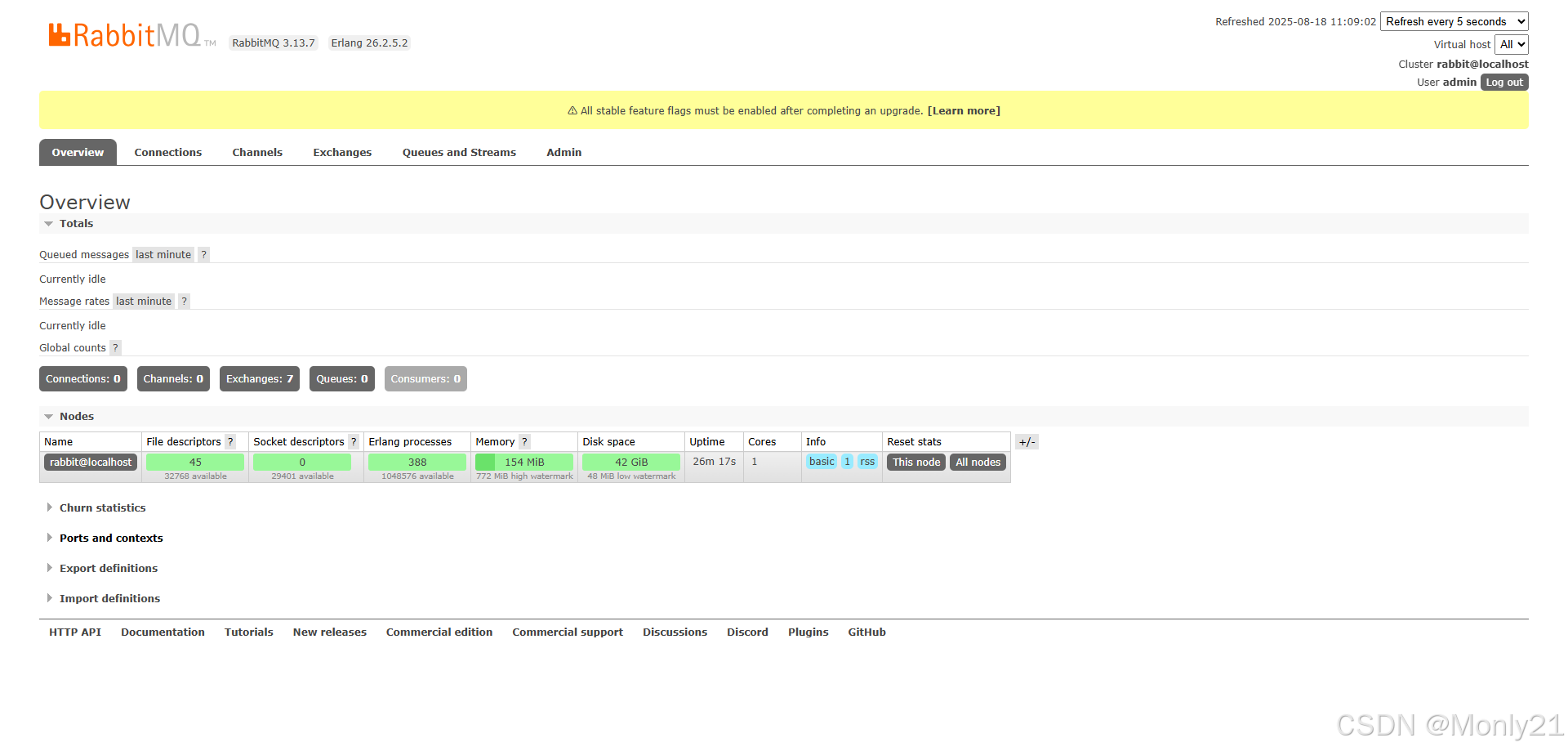Reset stats for This node

916,463
